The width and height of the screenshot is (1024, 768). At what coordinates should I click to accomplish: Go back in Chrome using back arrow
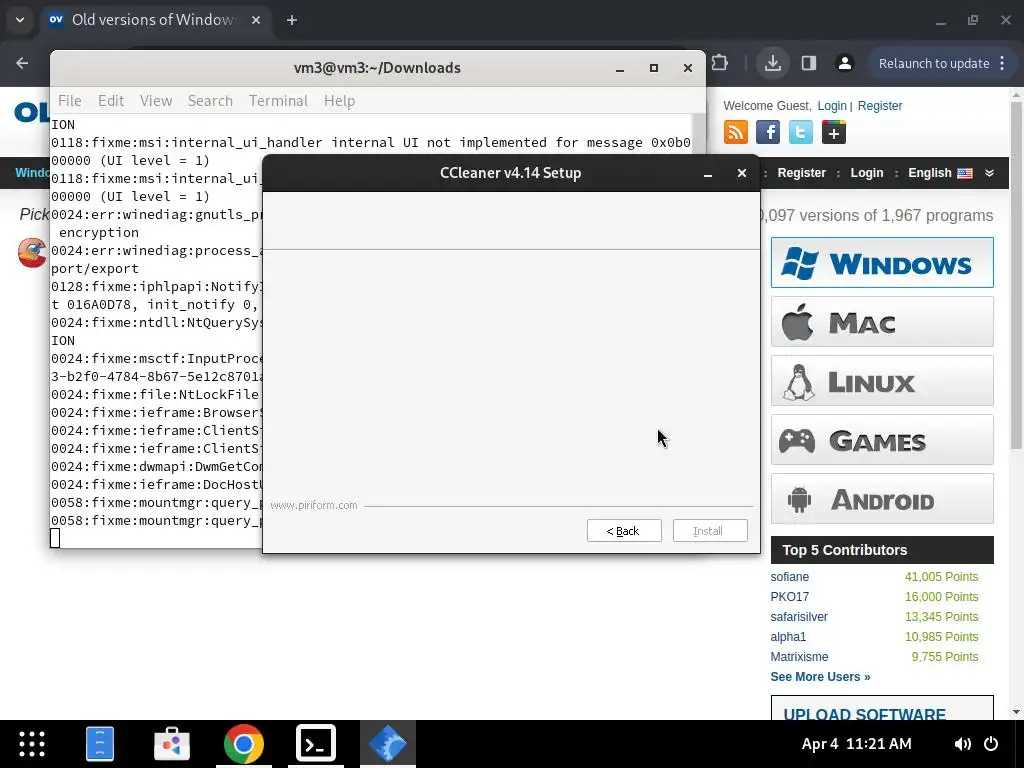22,63
